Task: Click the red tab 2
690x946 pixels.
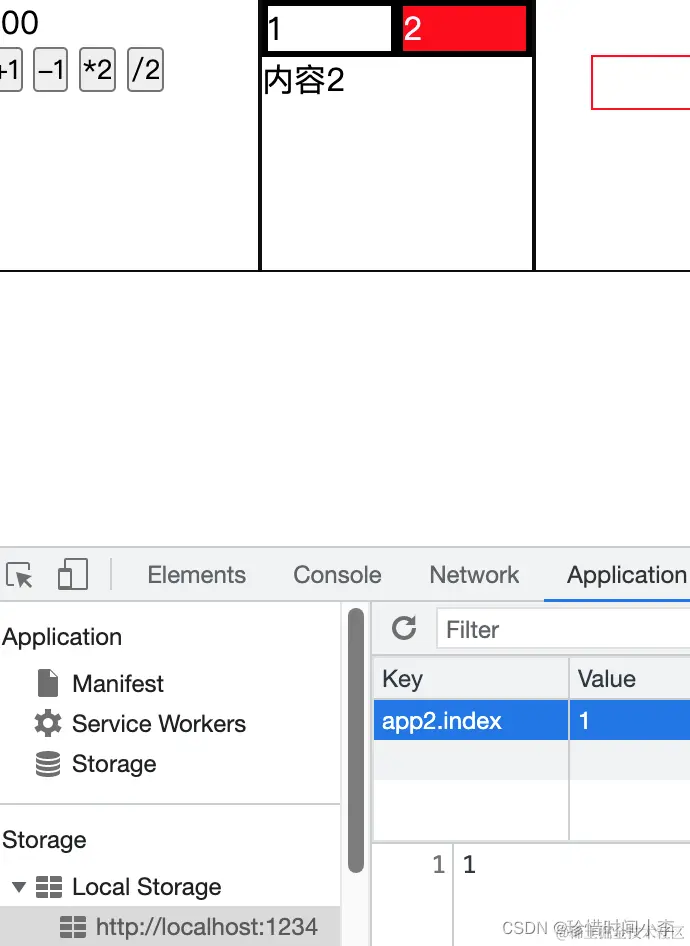Action: tap(464, 29)
